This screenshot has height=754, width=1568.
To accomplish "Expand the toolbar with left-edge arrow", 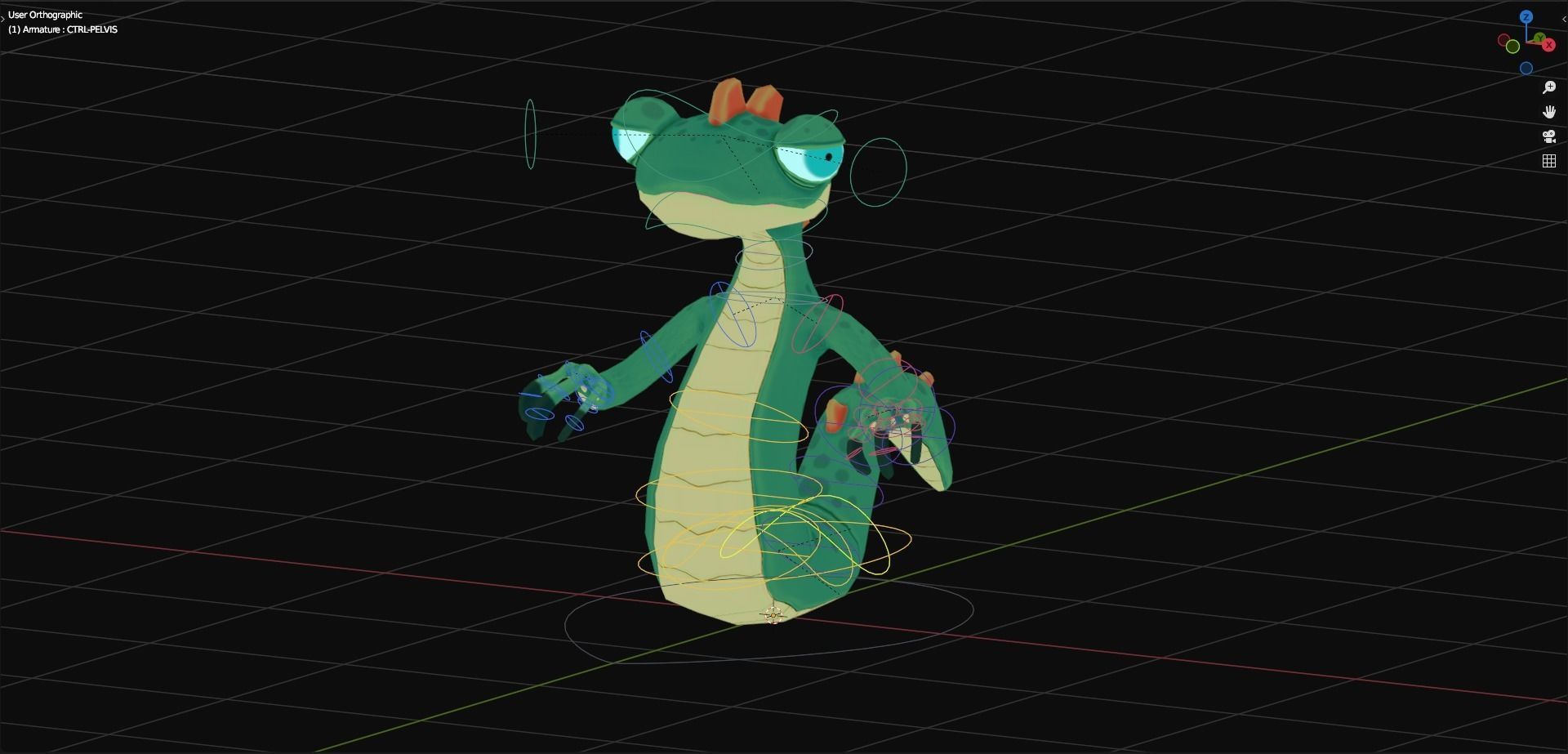I will coord(3,18).
